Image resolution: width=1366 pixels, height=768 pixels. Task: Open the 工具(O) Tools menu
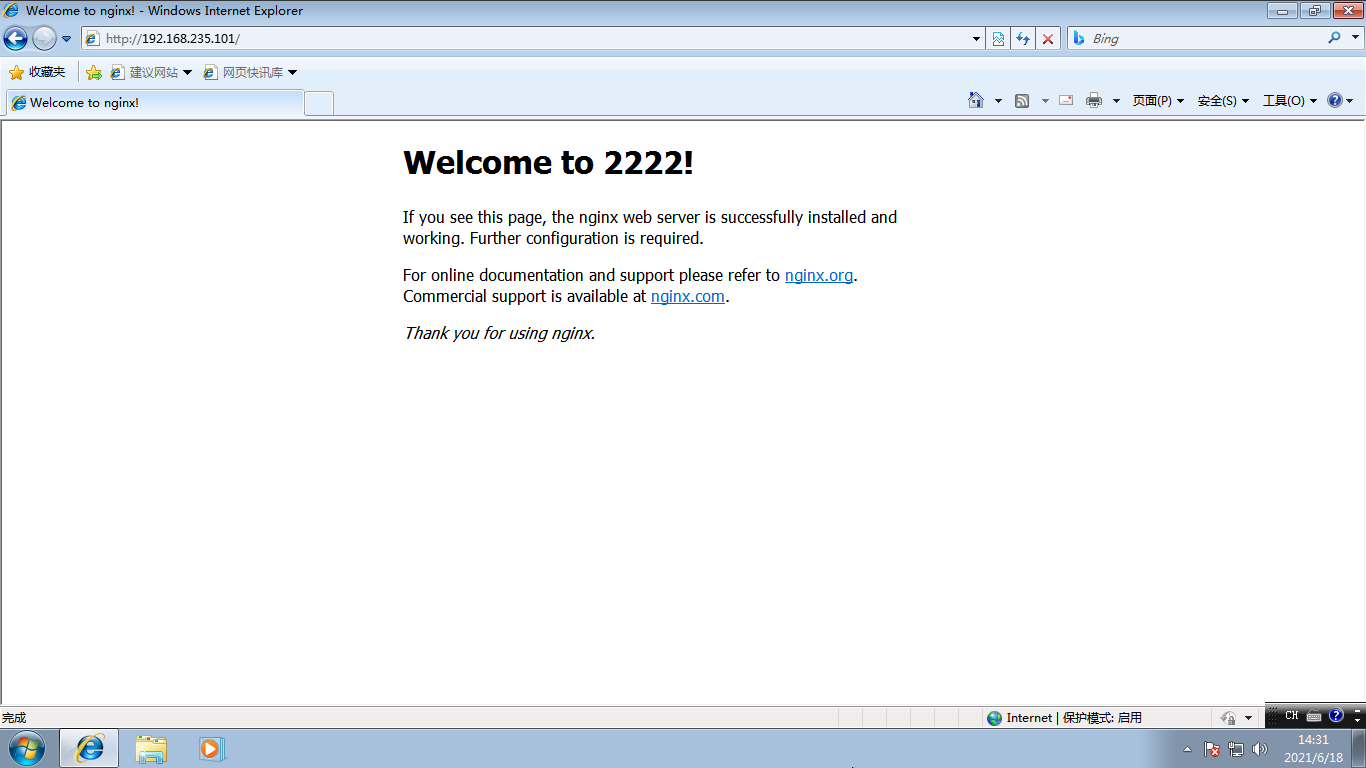[x=1290, y=101]
